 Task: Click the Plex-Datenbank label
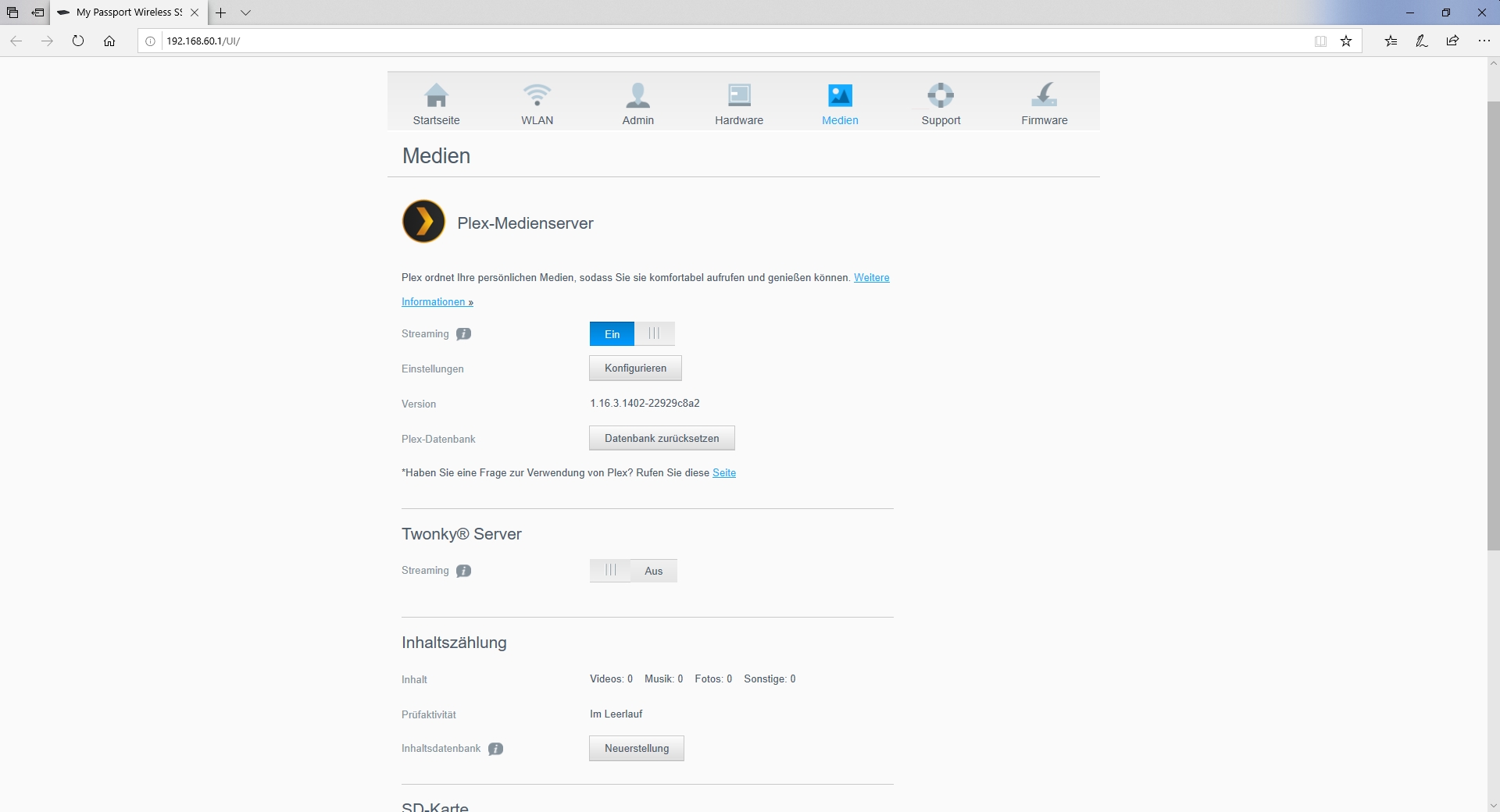438,440
